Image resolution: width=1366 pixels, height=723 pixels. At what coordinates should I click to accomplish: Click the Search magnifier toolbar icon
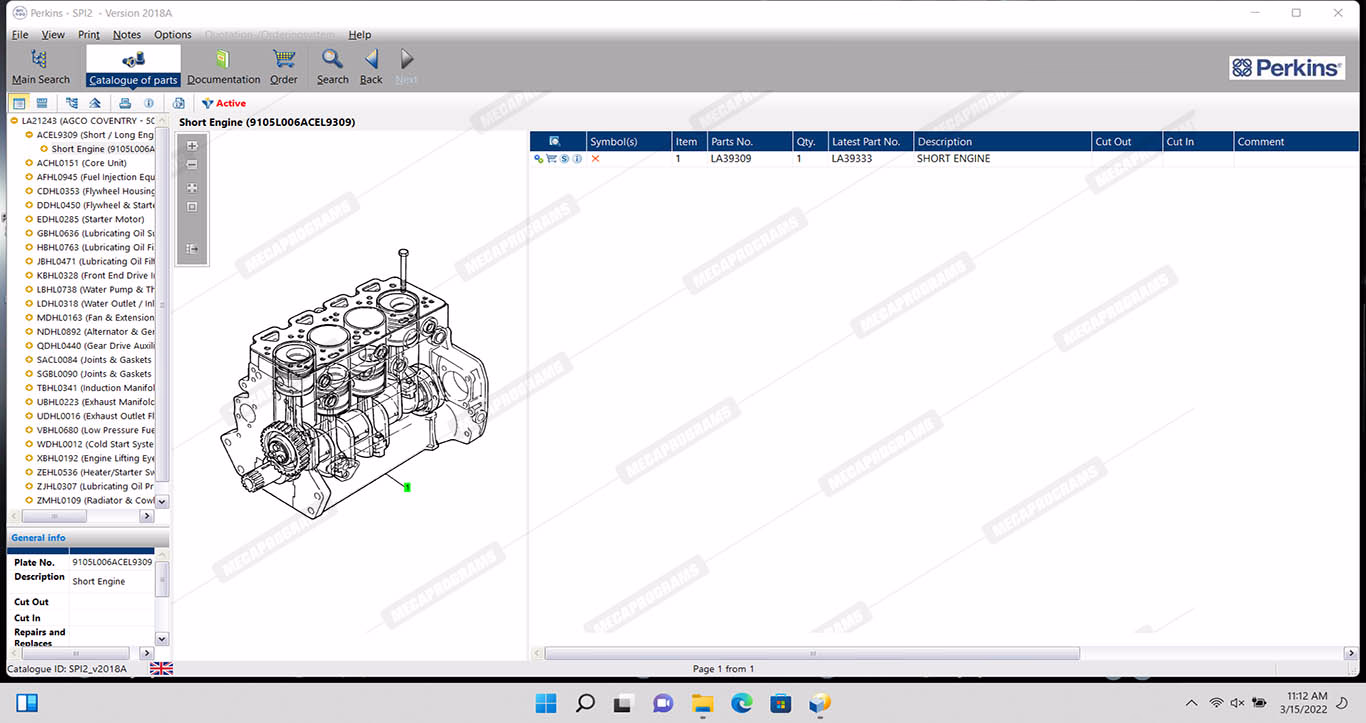point(332,67)
